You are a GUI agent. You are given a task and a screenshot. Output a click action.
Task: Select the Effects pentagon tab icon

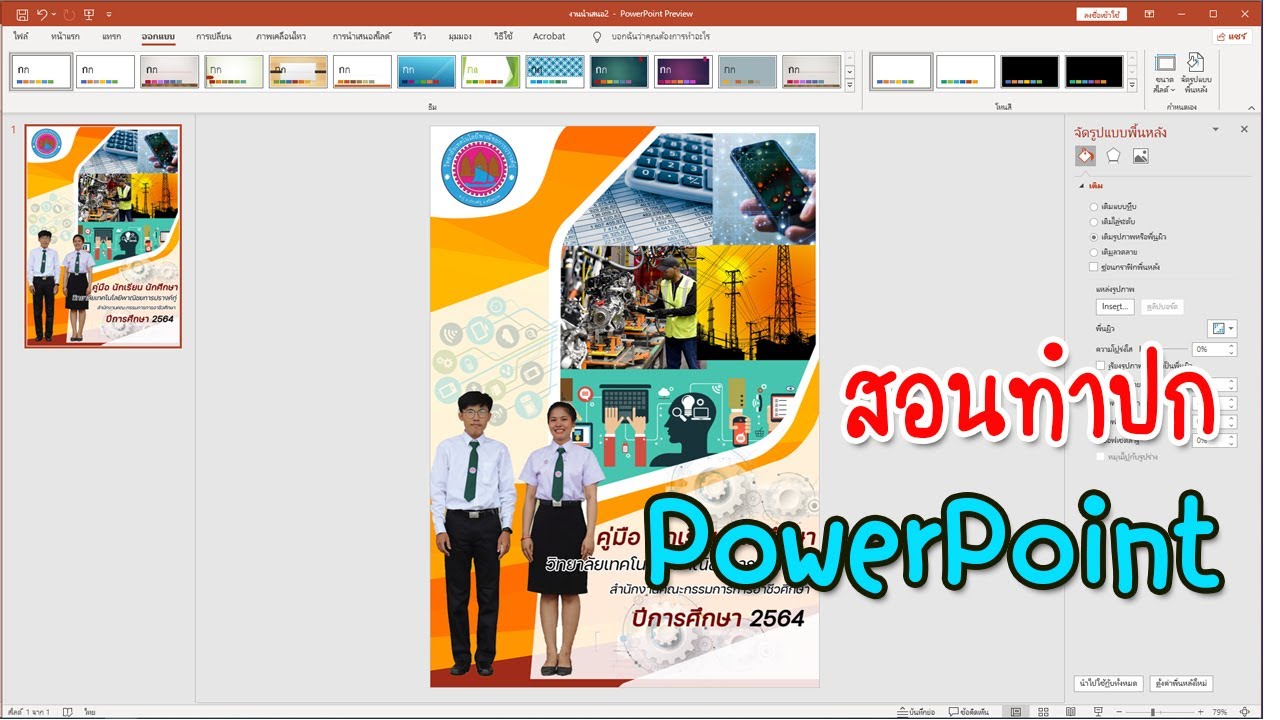pyautogui.click(x=1113, y=156)
